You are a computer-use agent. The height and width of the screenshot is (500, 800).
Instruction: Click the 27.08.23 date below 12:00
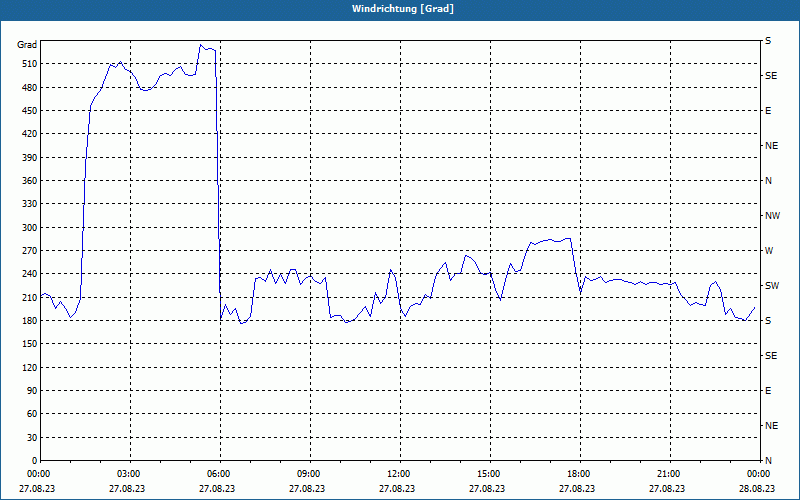point(397,488)
